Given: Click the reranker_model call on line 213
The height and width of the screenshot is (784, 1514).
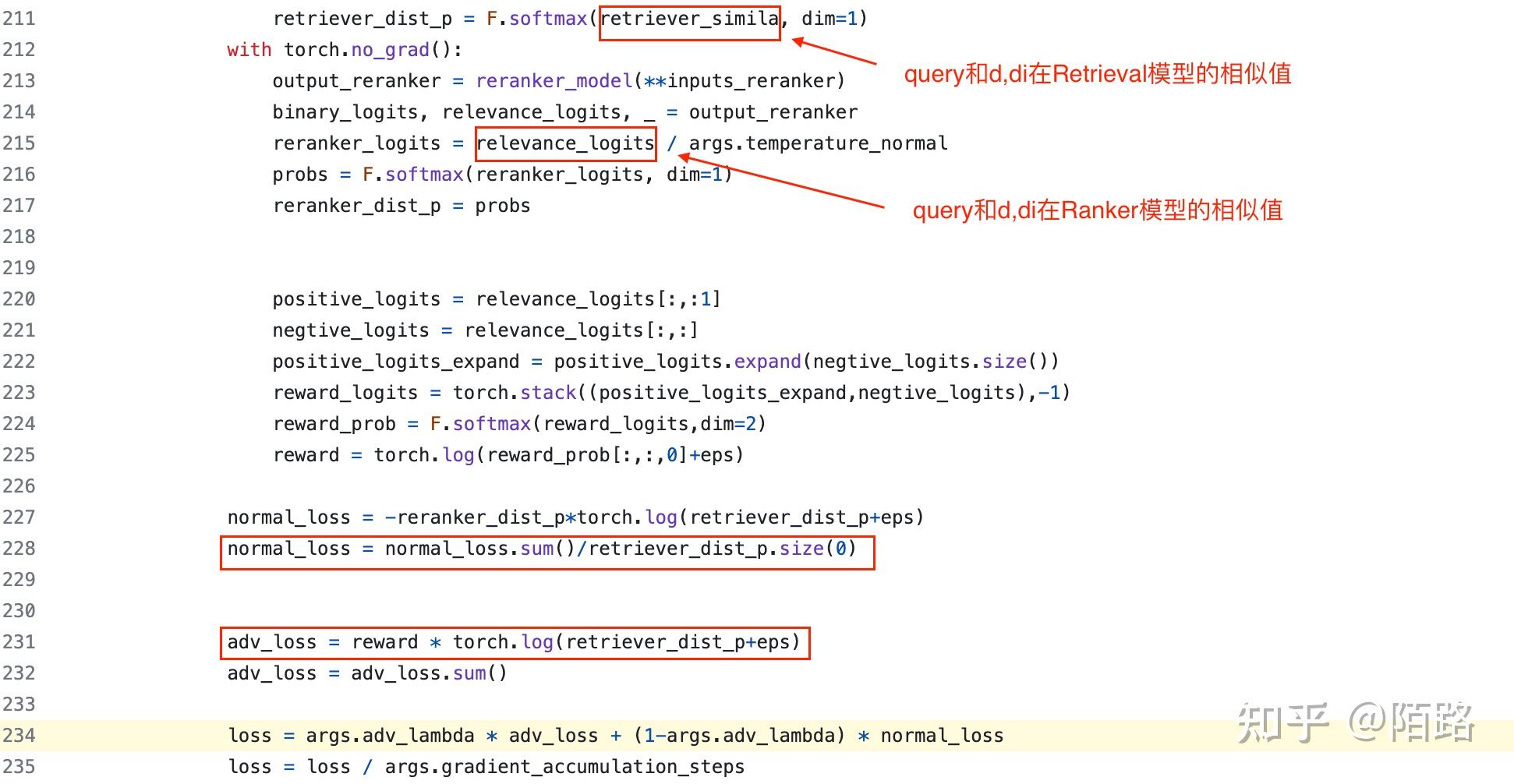Looking at the screenshot, I should click(x=554, y=80).
